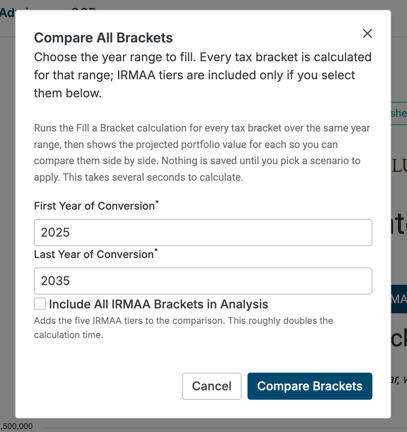The height and width of the screenshot is (432, 407).
Task: Click the Compare All Brackets dialog title
Action: point(103,38)
